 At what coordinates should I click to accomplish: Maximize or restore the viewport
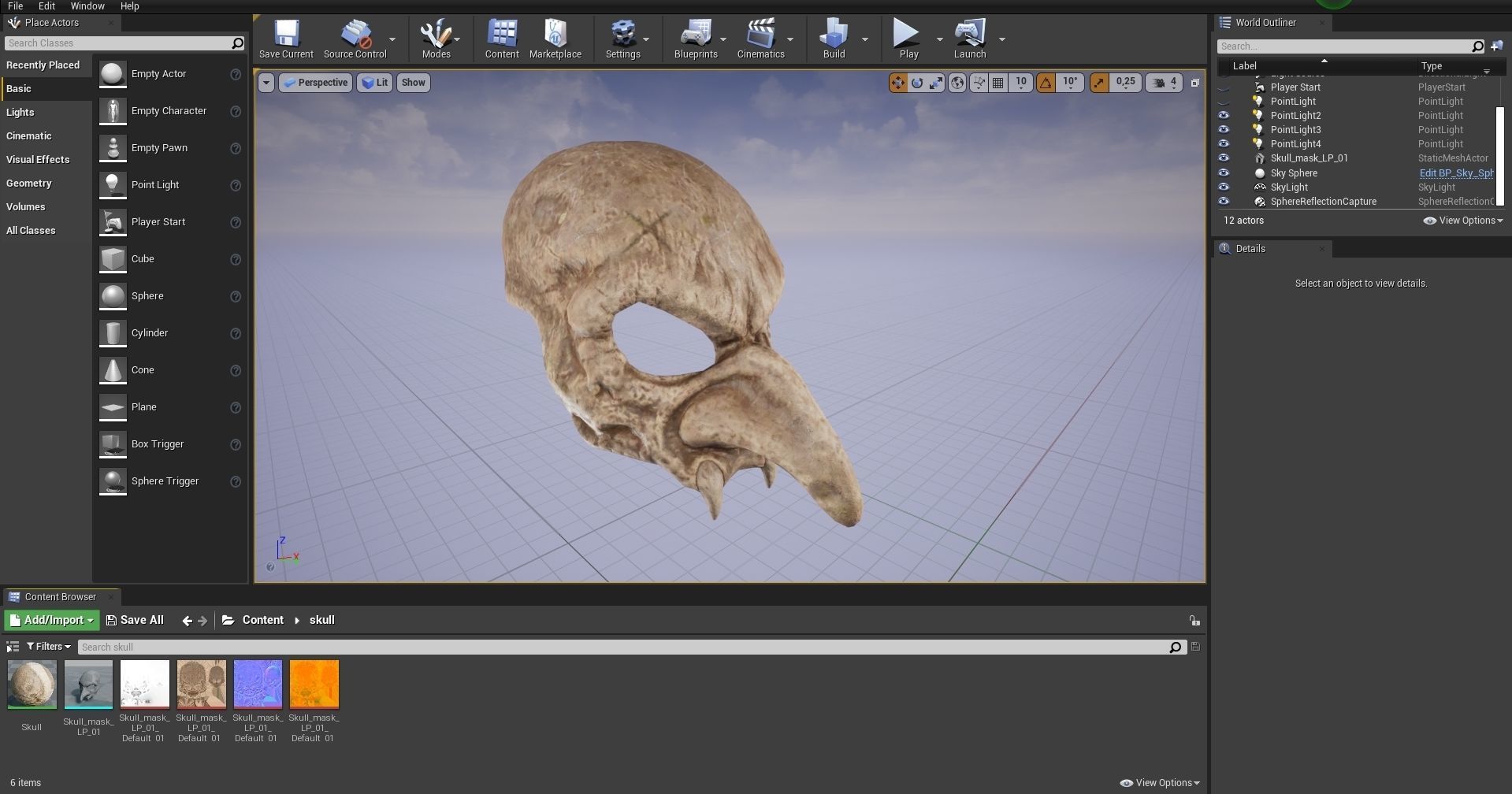(x=1194, y=83)
